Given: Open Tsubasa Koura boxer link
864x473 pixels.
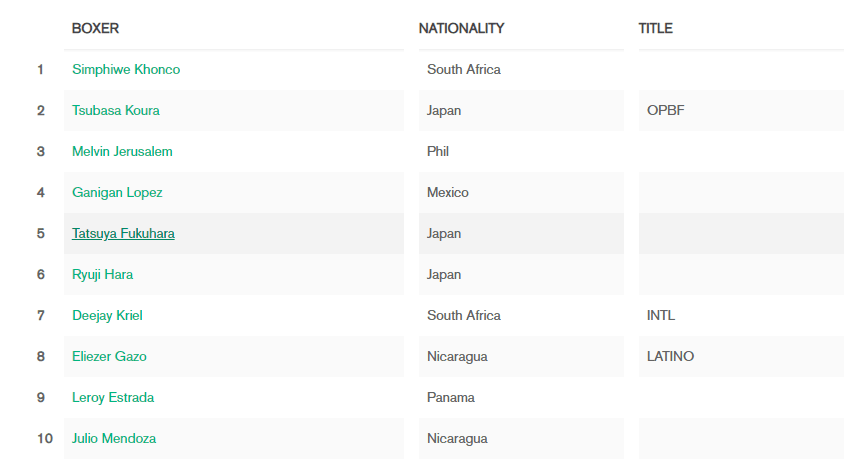Looking at the screenshot, I should point(116,110).
